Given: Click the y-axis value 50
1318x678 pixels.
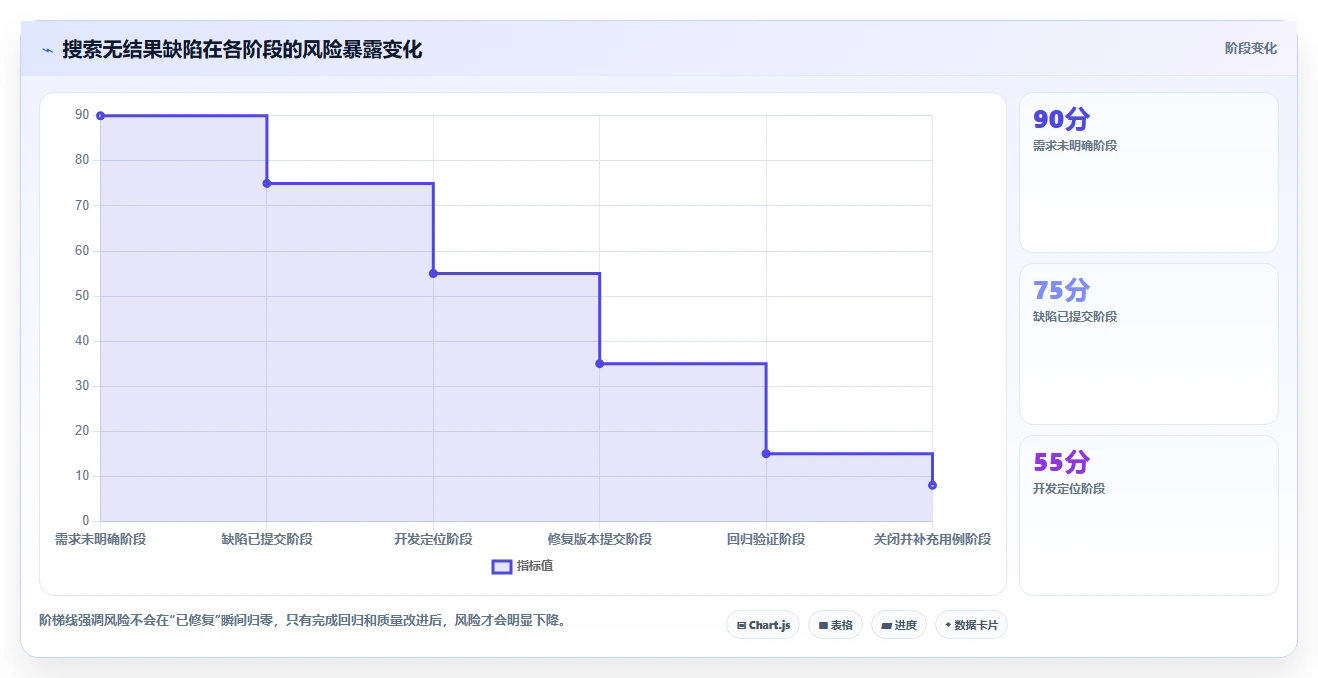Looking at the screenshot, I should (82, 296).
